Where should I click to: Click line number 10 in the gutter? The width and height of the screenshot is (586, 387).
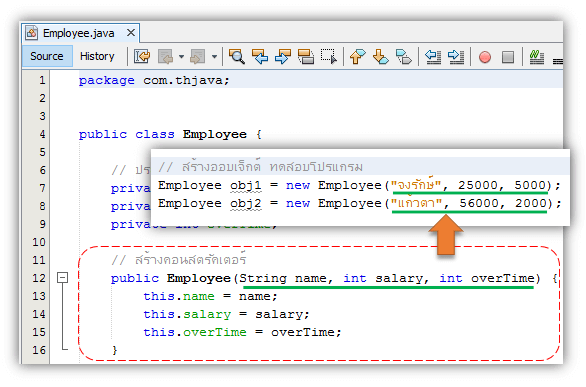pyautogui.click(x=39, y=242)
